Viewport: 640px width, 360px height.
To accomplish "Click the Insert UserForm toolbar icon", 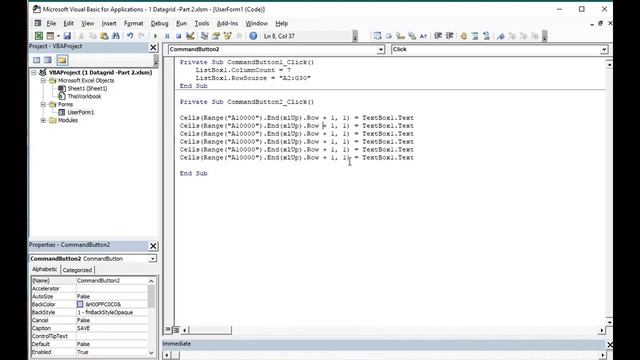I will pyautogui.click(x=50, y=36).
